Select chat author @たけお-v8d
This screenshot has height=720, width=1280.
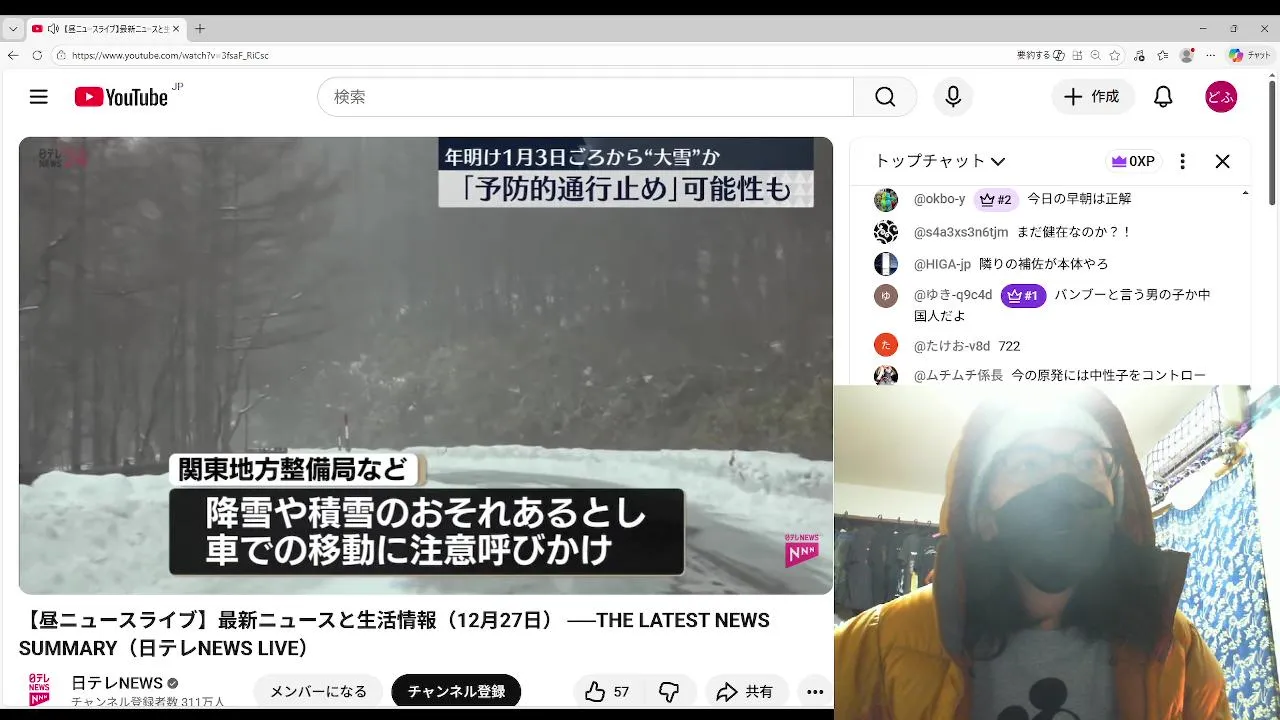coord(952,346)
